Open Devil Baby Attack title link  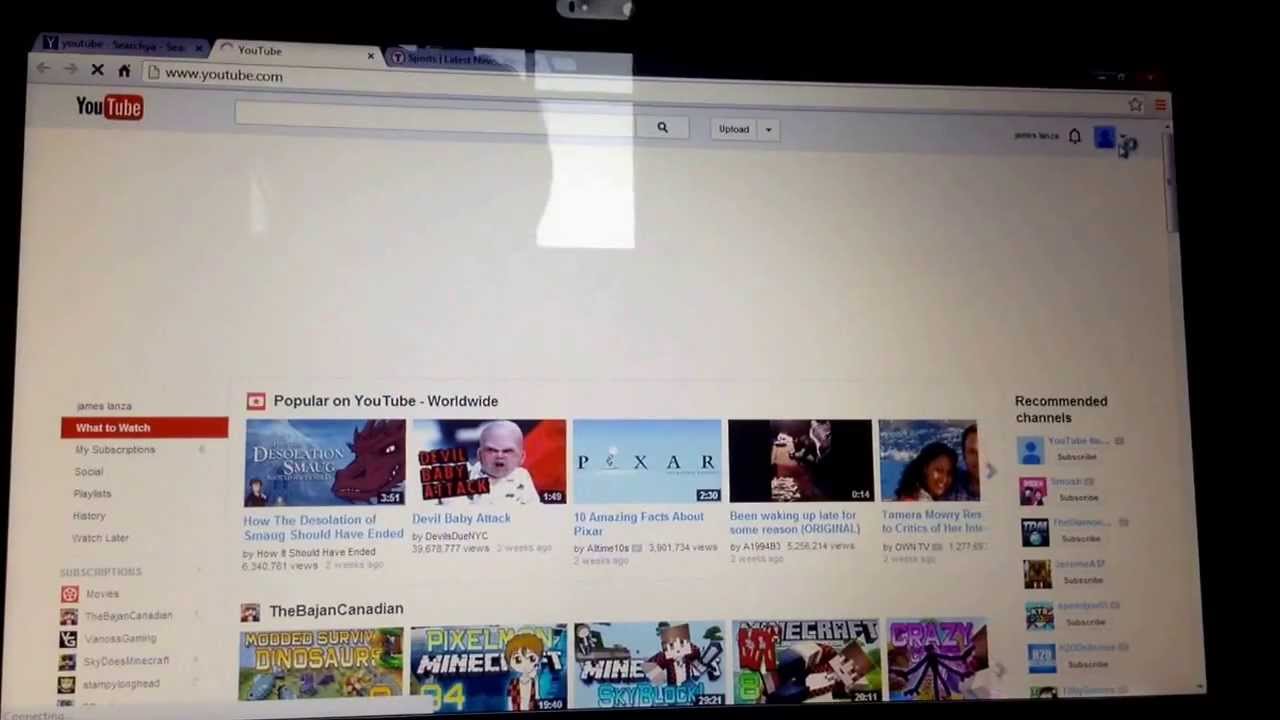coord(461,518)
